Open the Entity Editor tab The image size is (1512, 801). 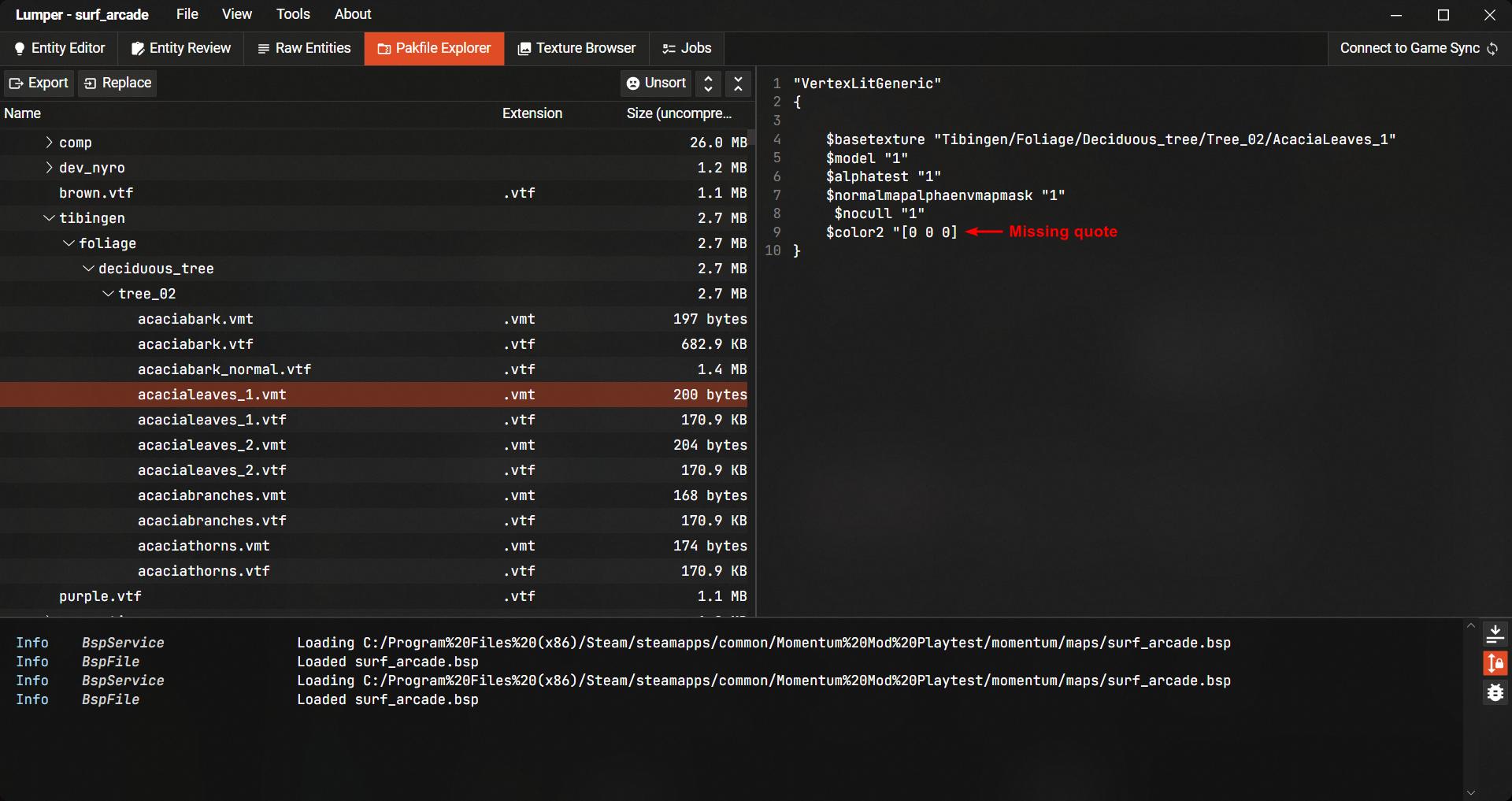click(x=60, y=48)
